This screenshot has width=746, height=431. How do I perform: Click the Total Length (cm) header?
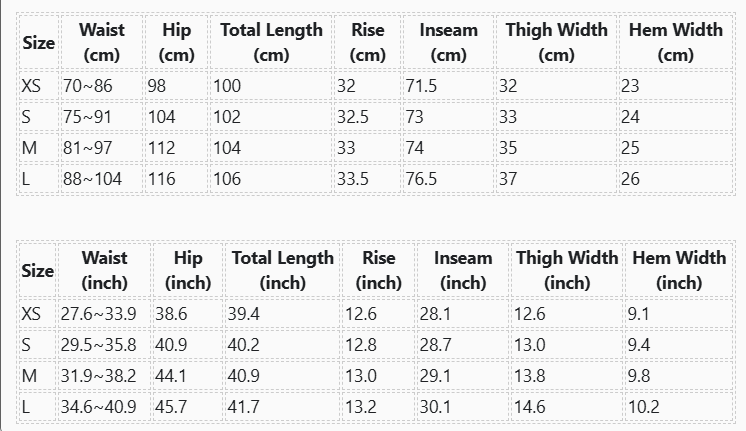271,42
